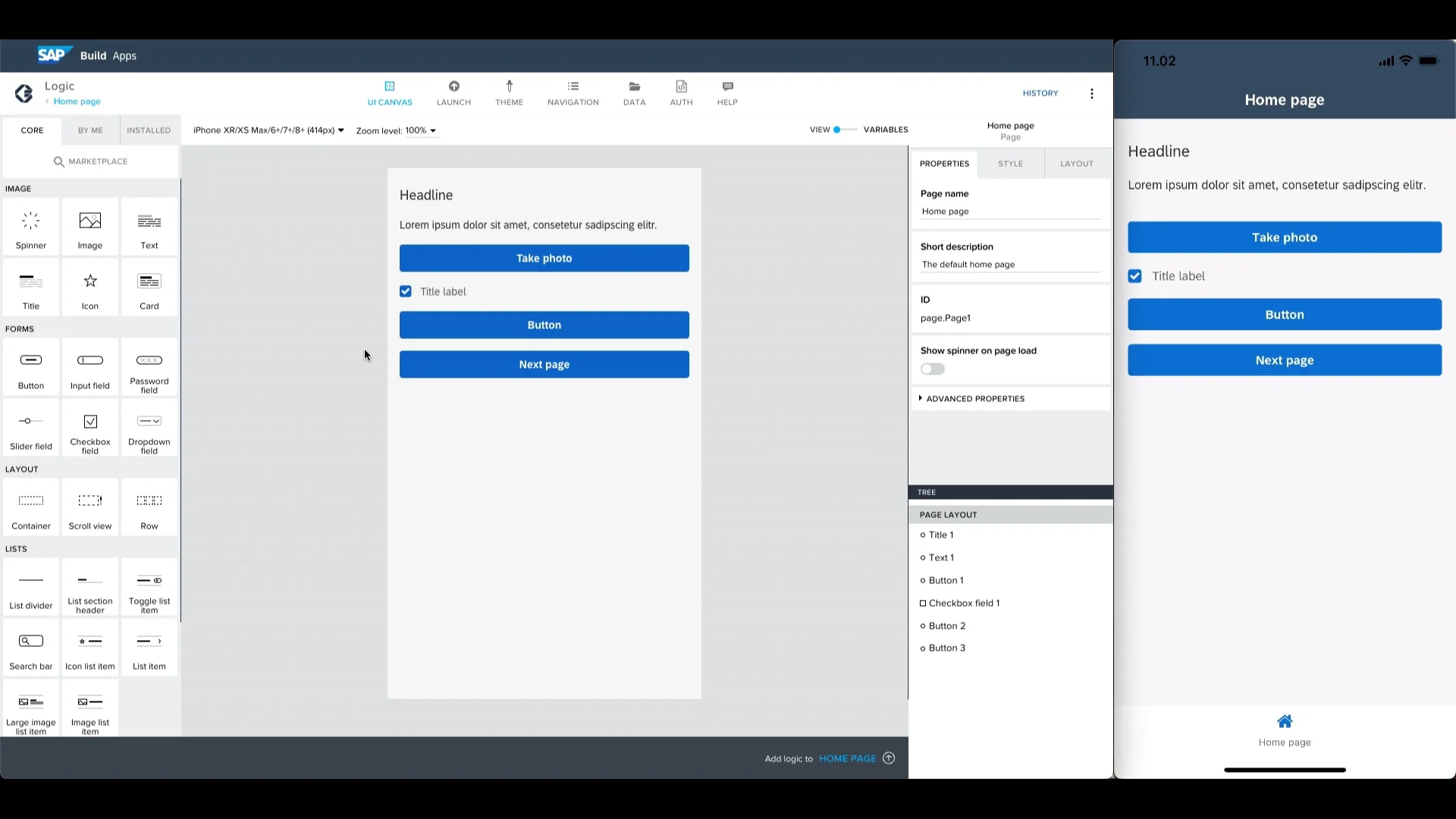Select the Scroll view layout component
This screenshot has height=819, width=1456.
pos(89,507)
